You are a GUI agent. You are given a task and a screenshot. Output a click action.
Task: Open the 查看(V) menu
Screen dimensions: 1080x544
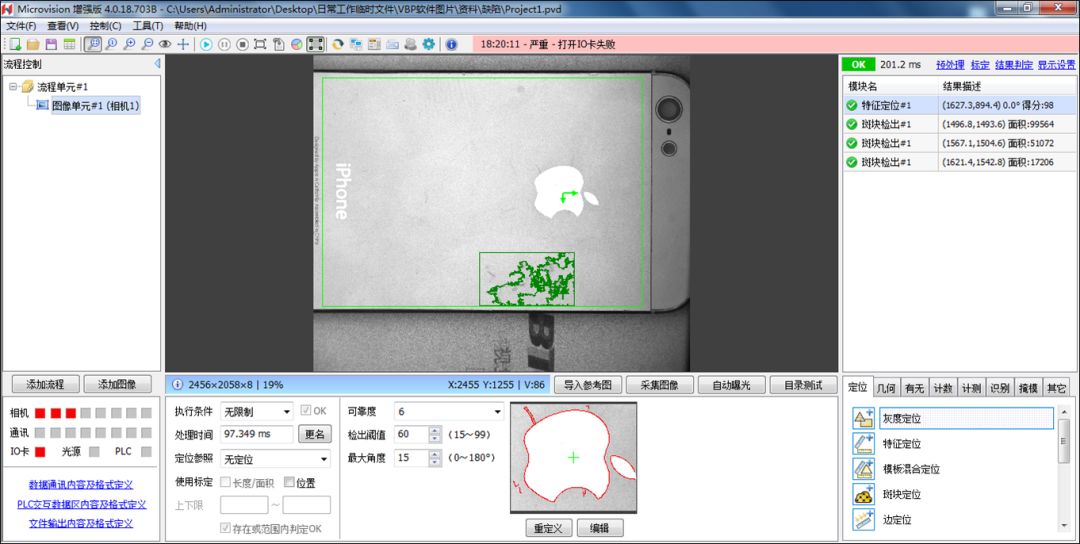pyautogui.click(x=63, y=25)
